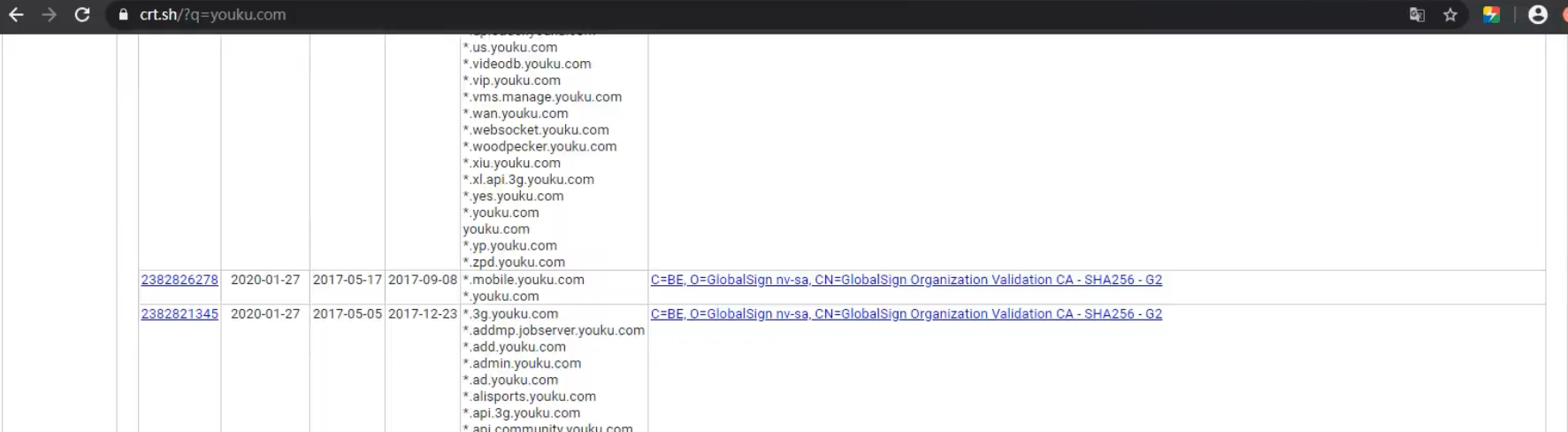The height and width of the screenshot is (432, 1568).
Task: Click the browser forward arrow
Action: (x=49, y=15)
